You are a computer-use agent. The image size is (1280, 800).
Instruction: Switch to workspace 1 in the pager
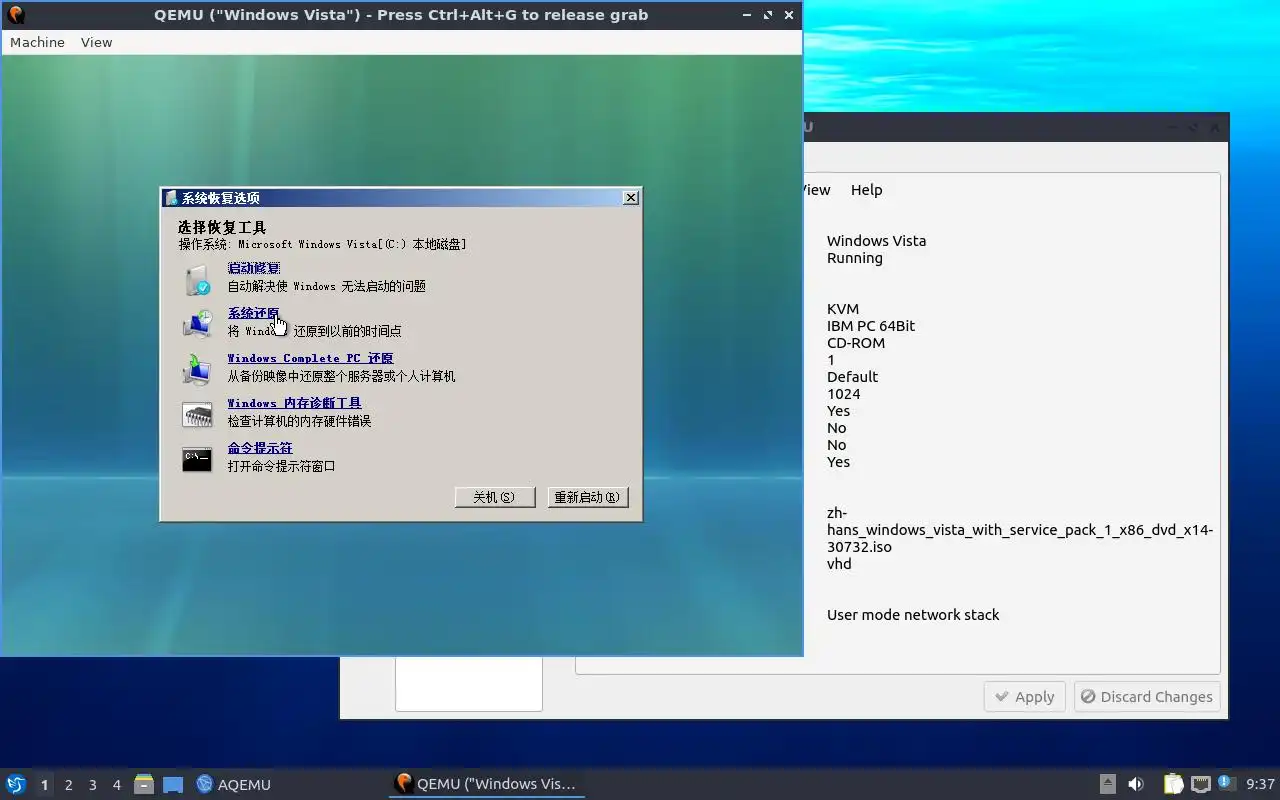45,785
